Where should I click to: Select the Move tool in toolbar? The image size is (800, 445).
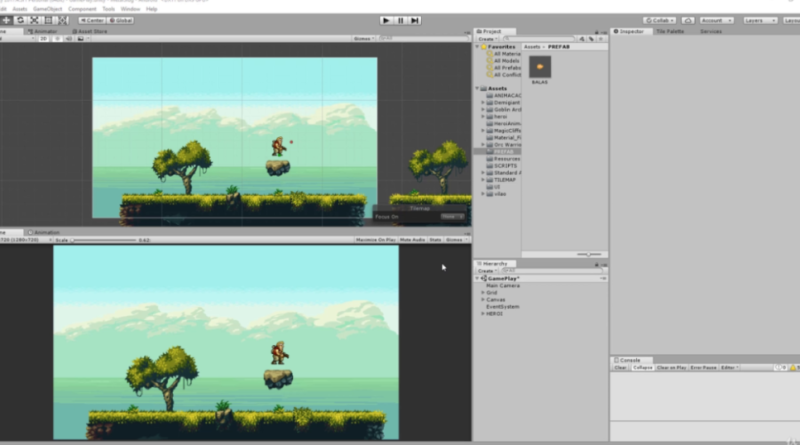pyautogui.click(x=6, y=20)
